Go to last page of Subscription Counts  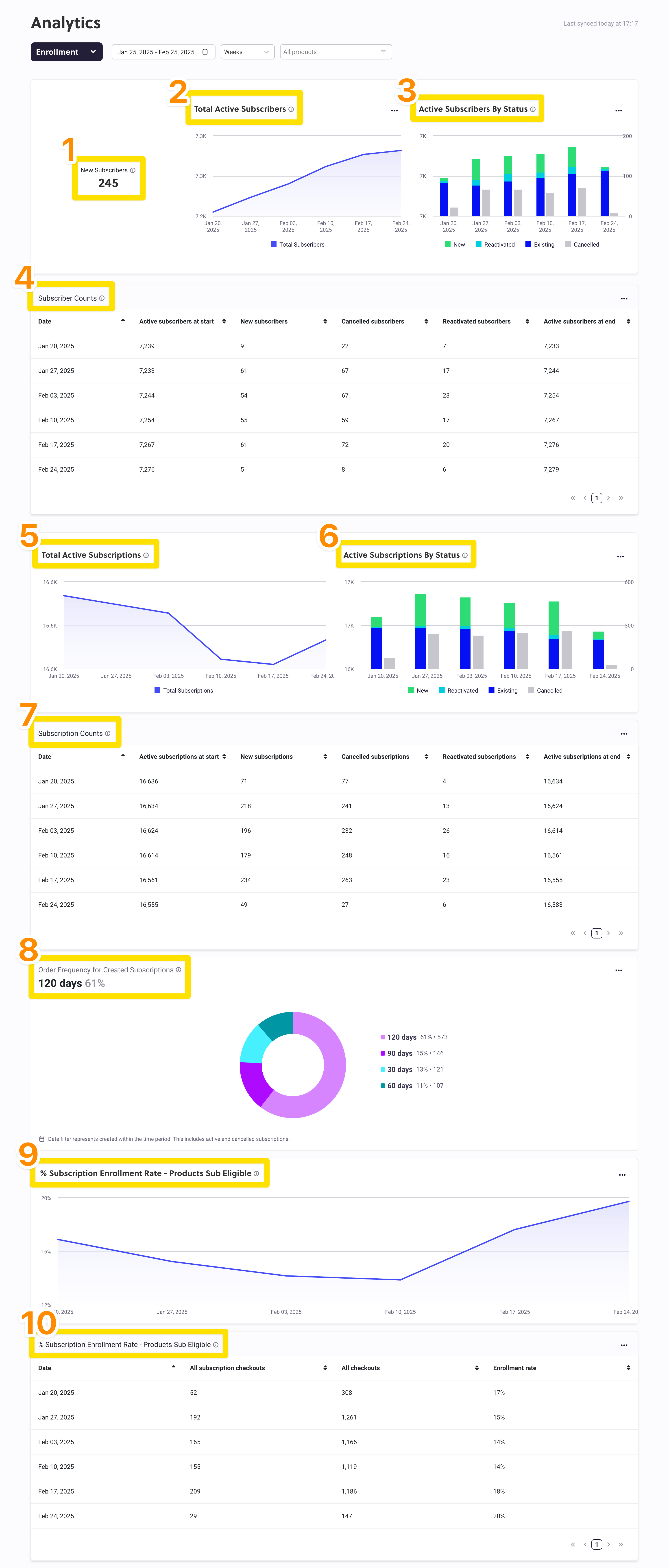(621, 933)
